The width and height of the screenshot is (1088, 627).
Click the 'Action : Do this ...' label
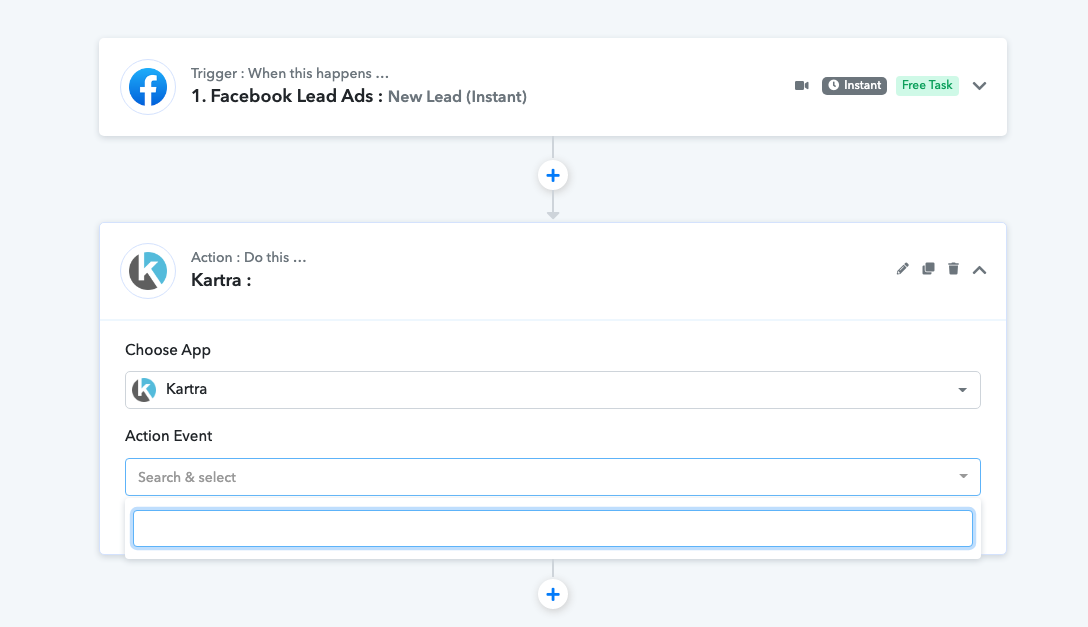[x=248, y=257]
